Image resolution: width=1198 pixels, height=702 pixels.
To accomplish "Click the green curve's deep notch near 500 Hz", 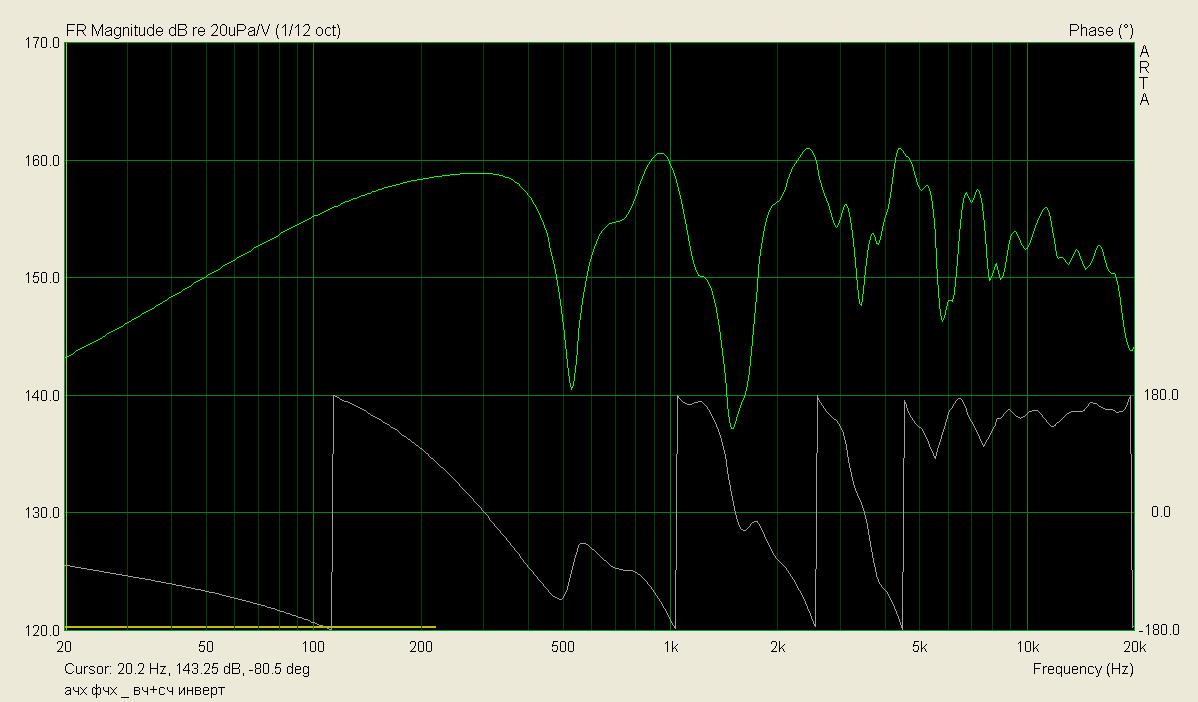I will point(571,388).
